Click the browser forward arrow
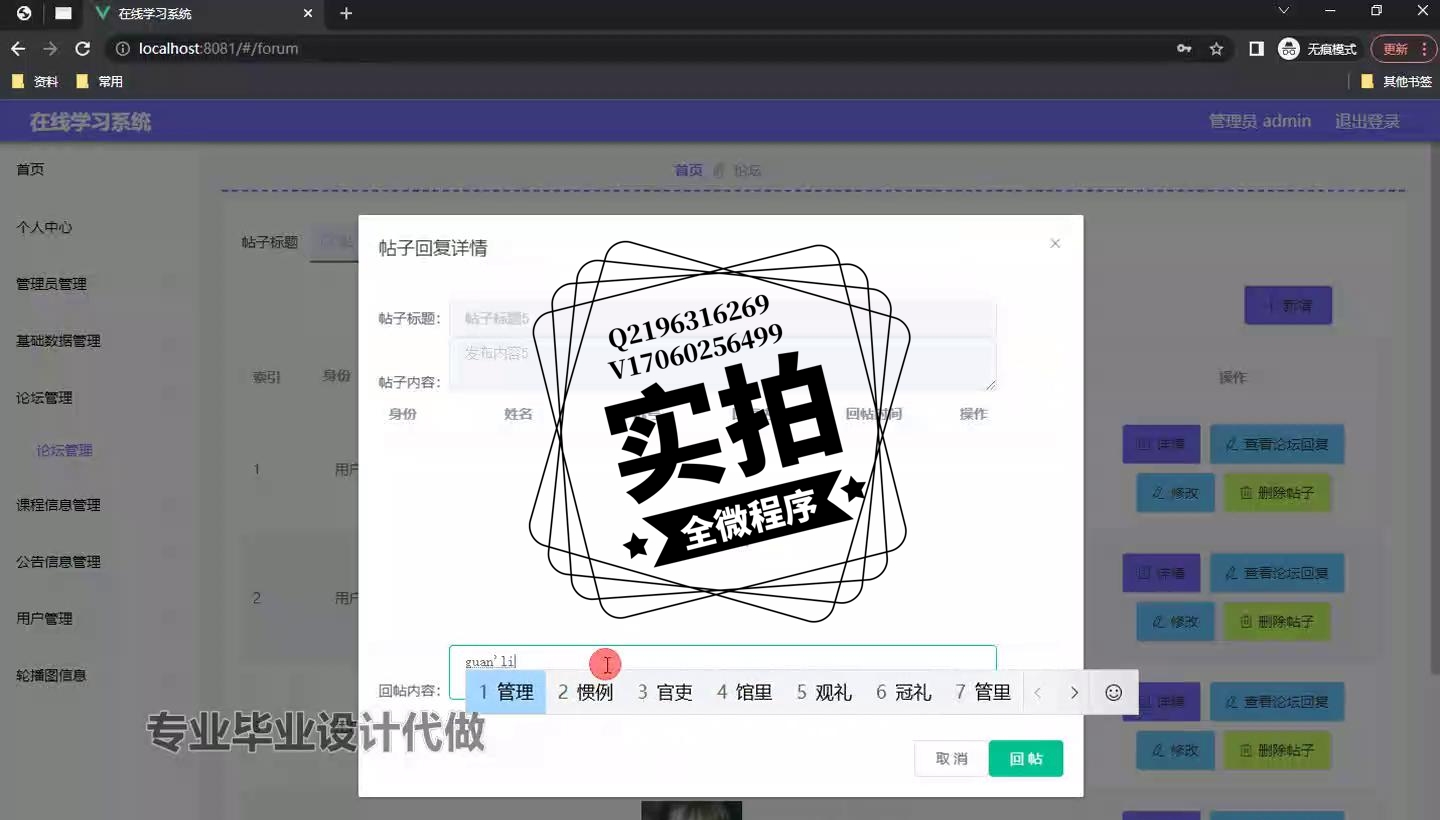 click(x=50, y=49)
